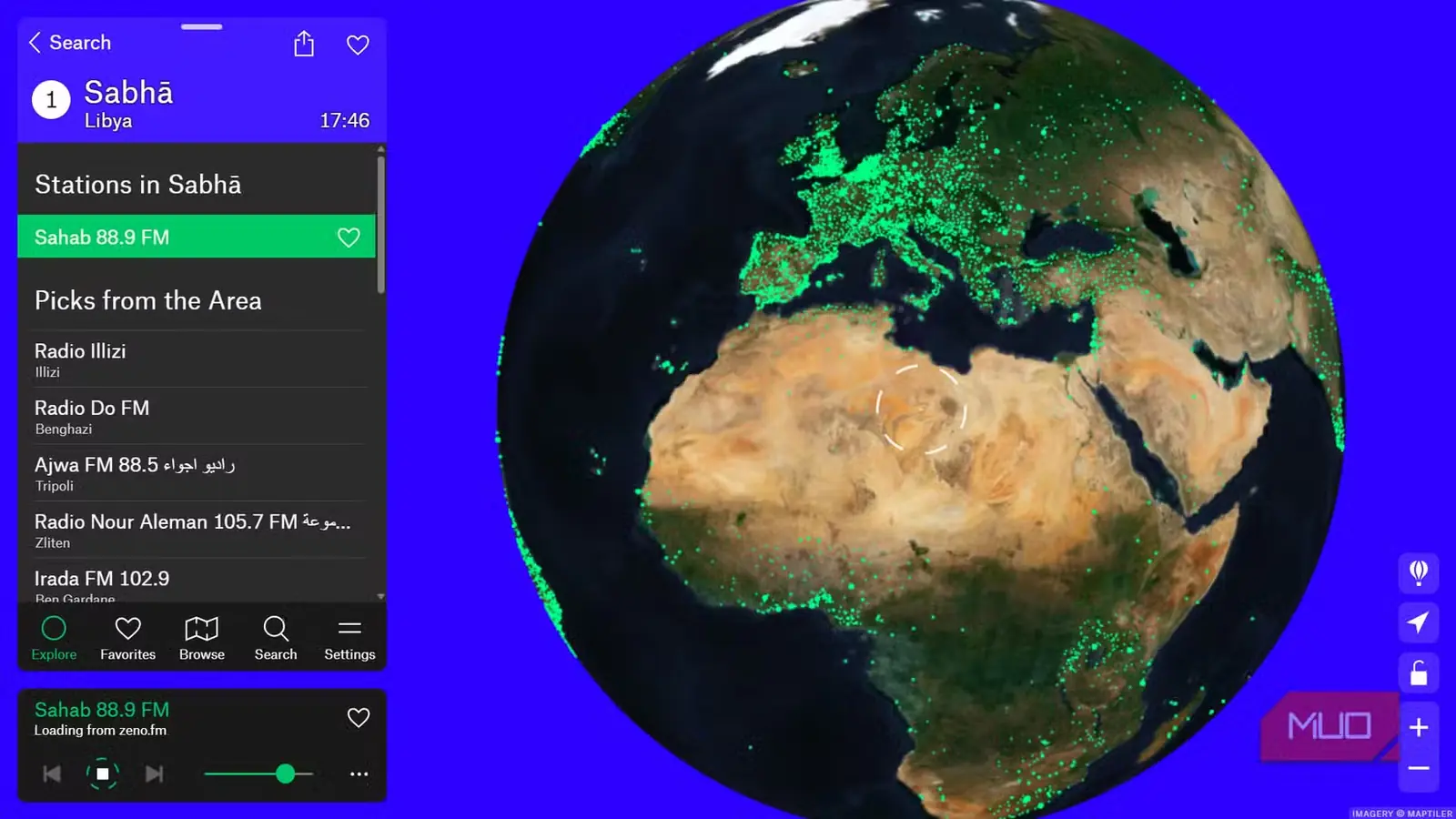Click the Sabhā city title
The height and width of the screenshot is (819, 1456).
[x=128, y=92]
